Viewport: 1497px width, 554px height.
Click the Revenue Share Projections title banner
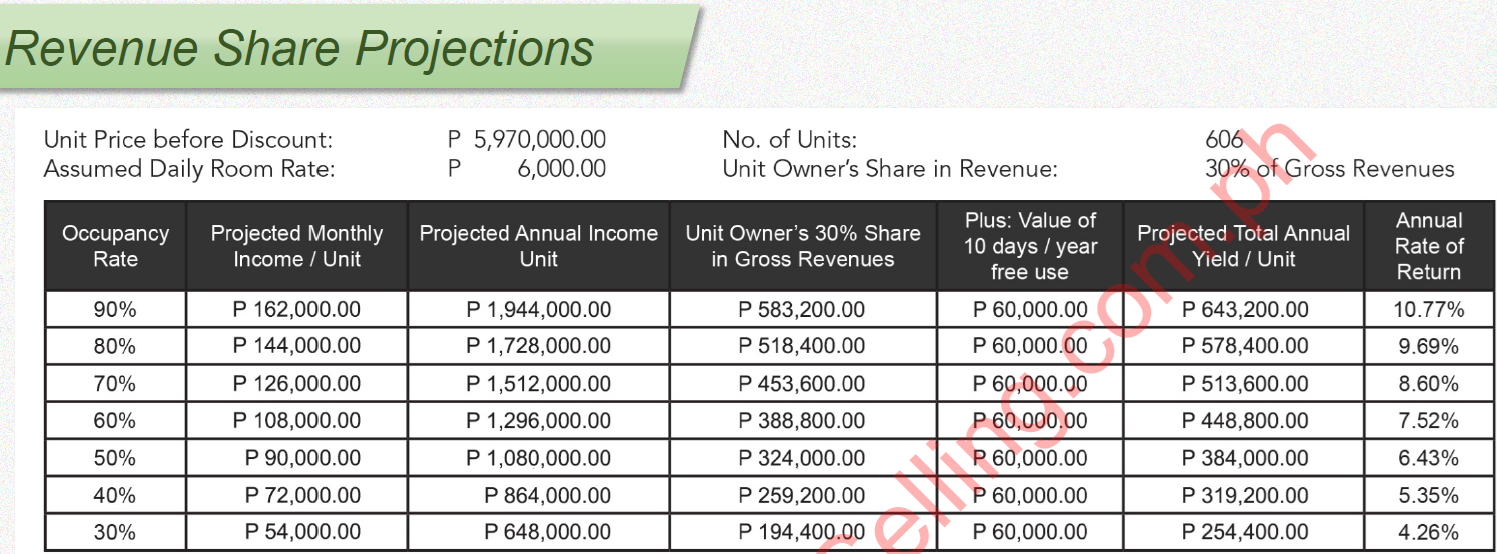click(300, 48)
